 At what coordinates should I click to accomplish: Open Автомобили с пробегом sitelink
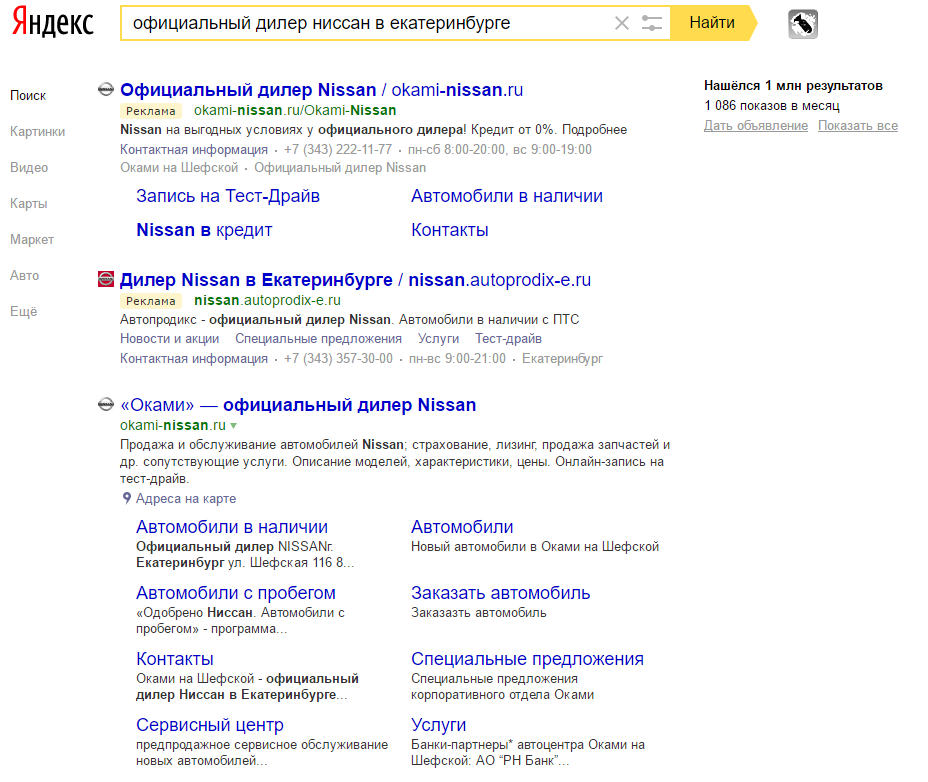(x=236, y=593)
